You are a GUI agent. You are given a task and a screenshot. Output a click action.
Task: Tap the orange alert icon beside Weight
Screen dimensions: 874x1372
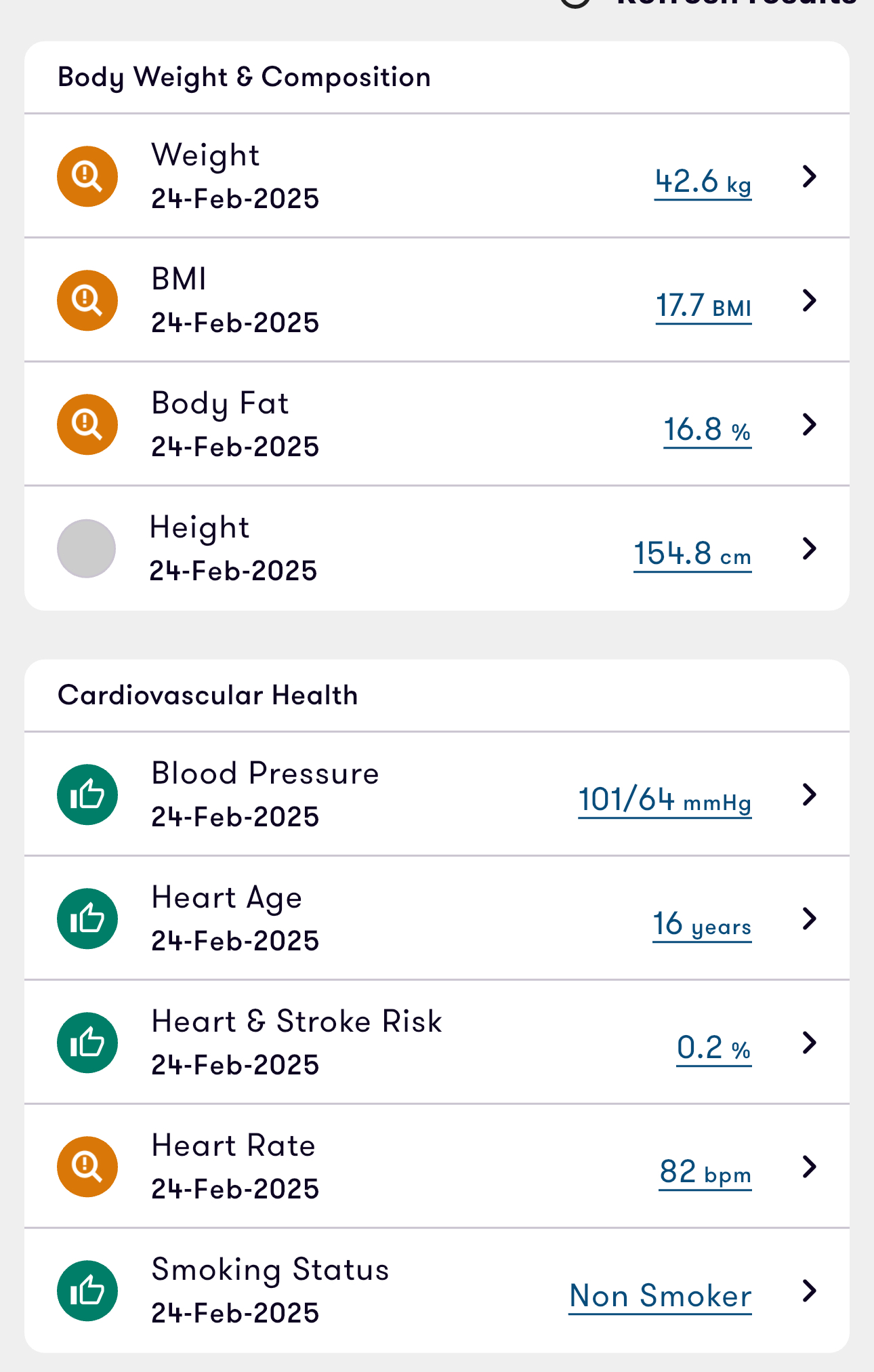point(87,176)
